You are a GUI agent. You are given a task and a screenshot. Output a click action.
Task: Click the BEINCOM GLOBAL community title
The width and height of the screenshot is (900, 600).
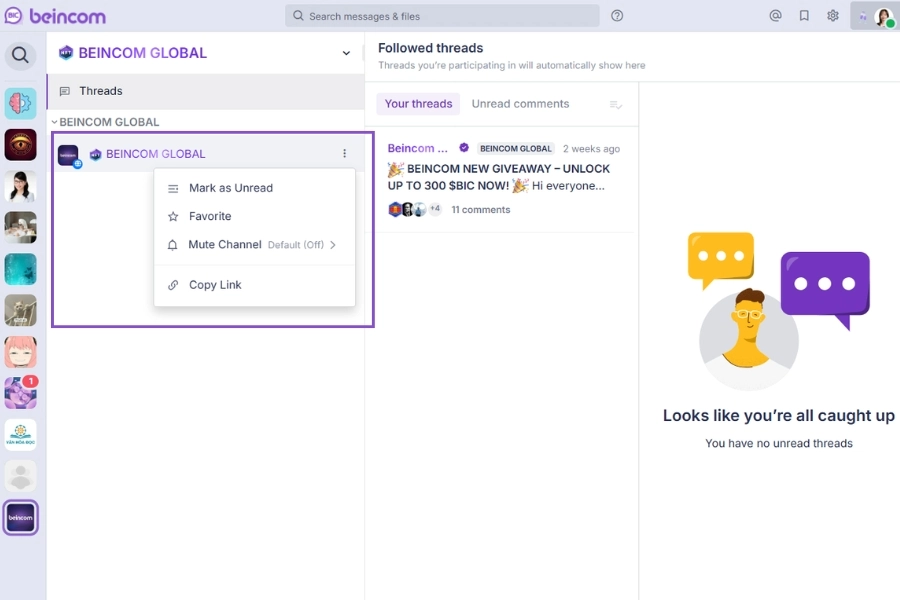(x=142, y=53)
